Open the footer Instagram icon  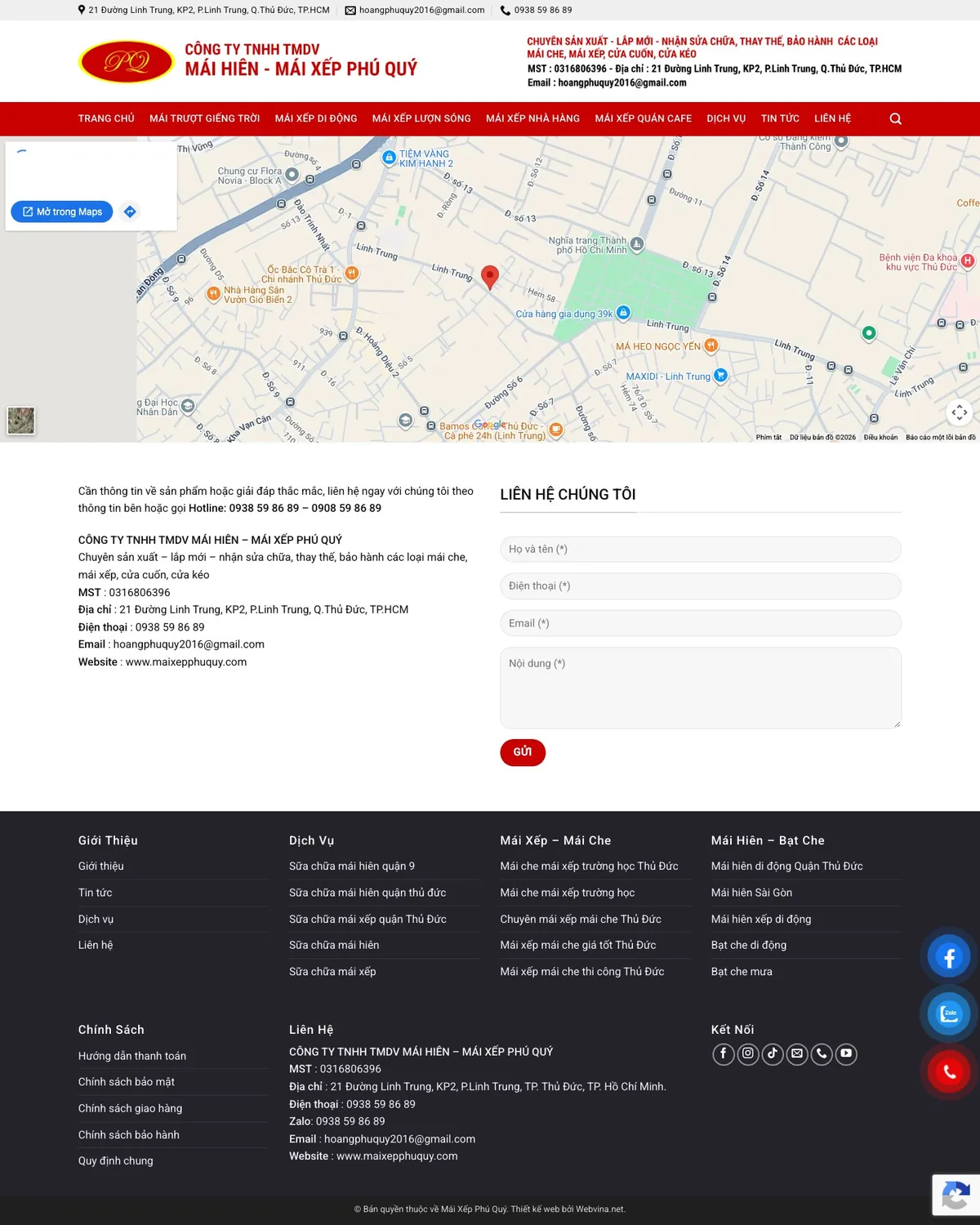(747, 1053)
